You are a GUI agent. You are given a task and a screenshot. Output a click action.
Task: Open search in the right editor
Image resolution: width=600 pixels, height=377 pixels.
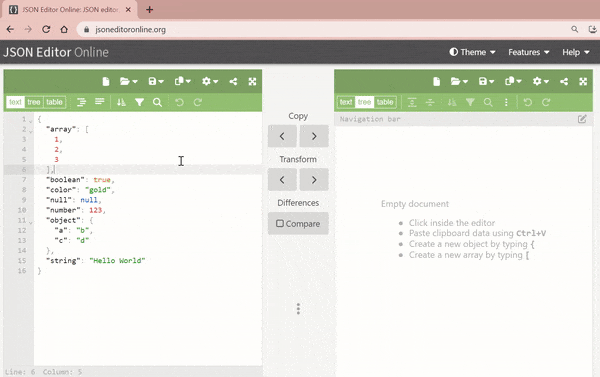pos(488,102)
